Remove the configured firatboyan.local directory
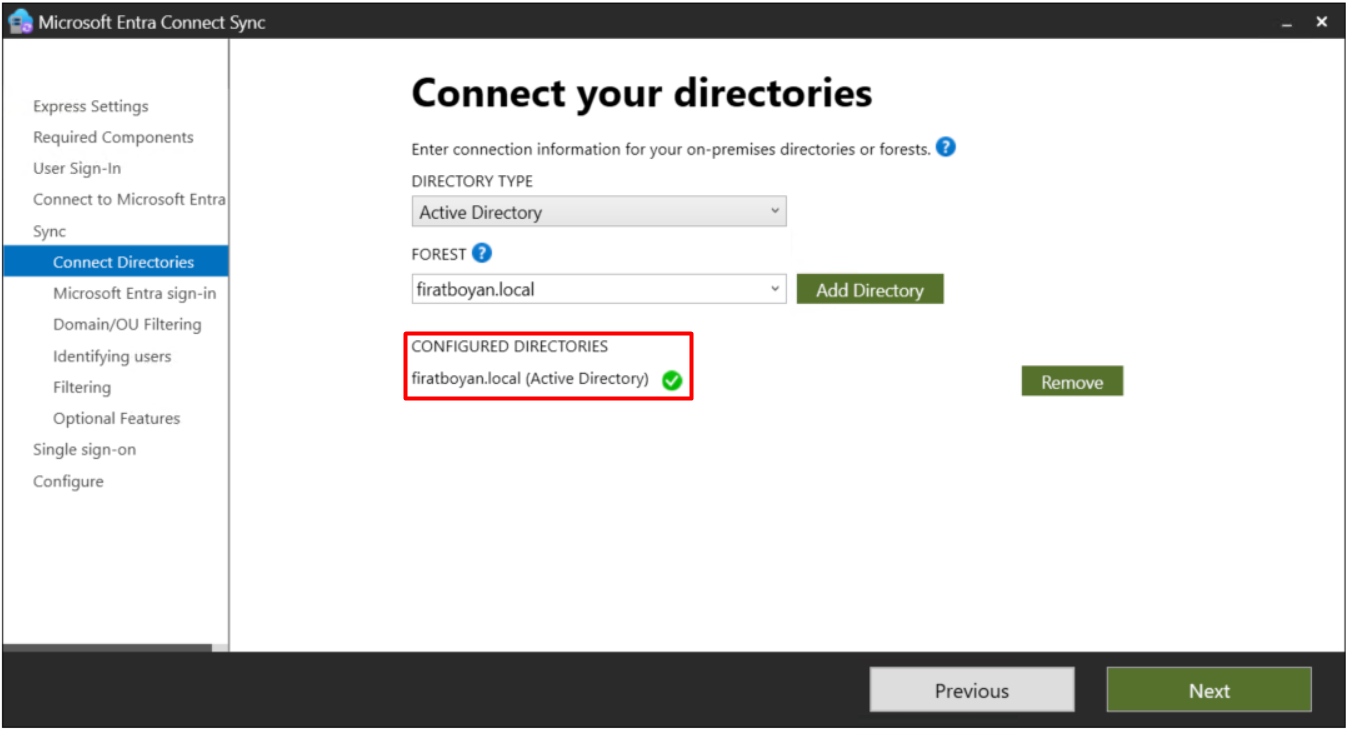 tap(1072, 382)
